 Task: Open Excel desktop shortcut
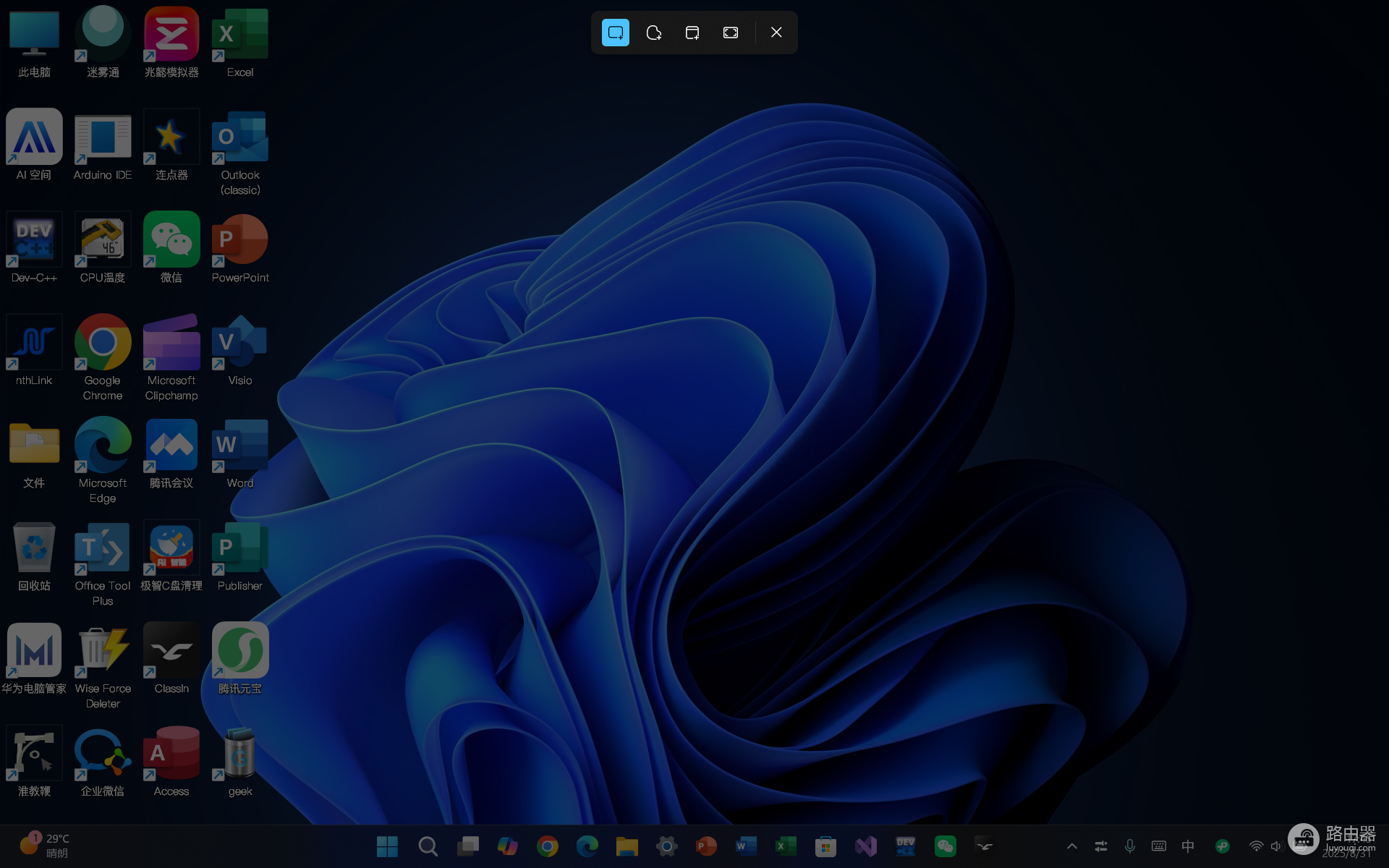(240, 42)
